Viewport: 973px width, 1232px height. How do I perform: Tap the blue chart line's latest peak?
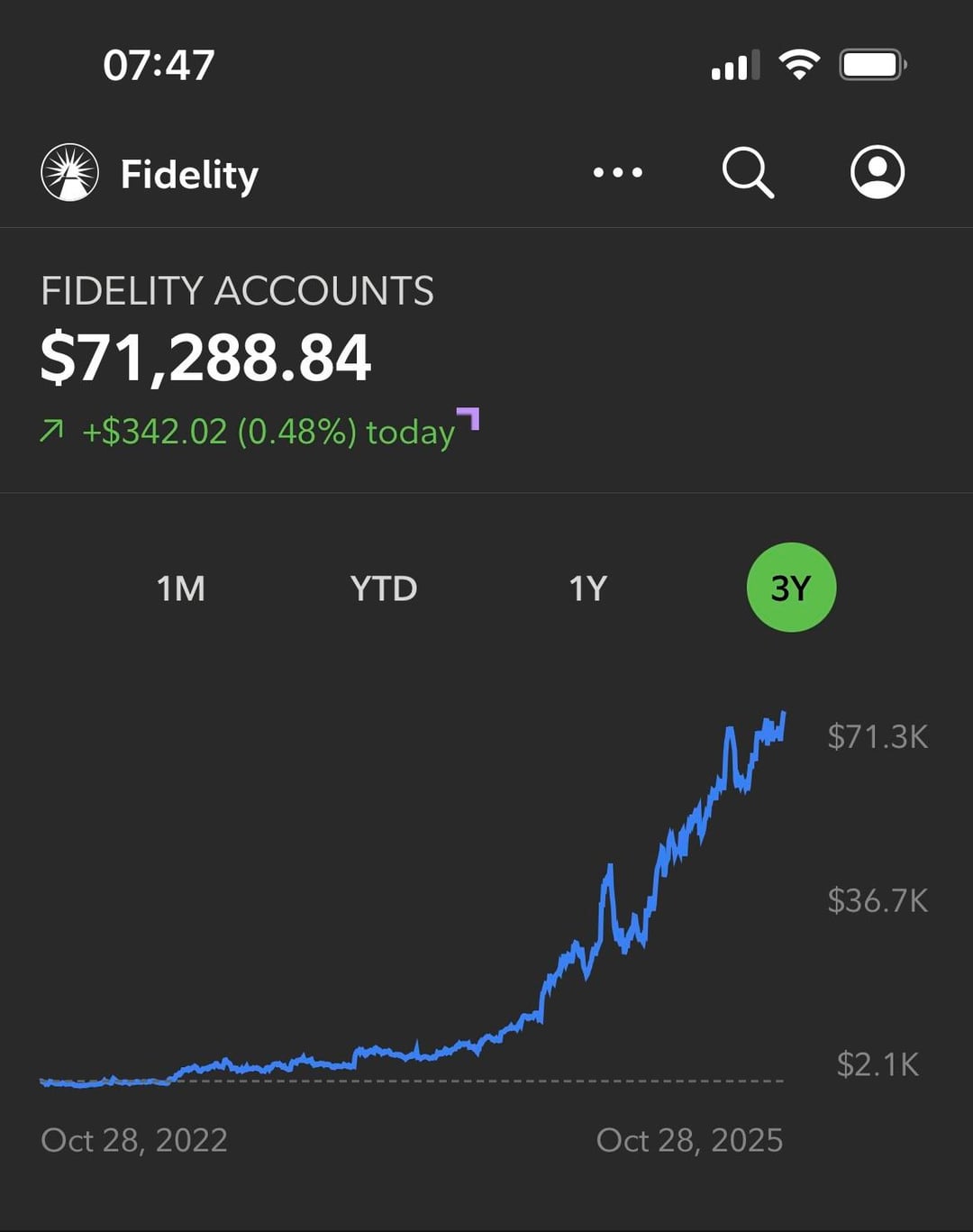783,716
